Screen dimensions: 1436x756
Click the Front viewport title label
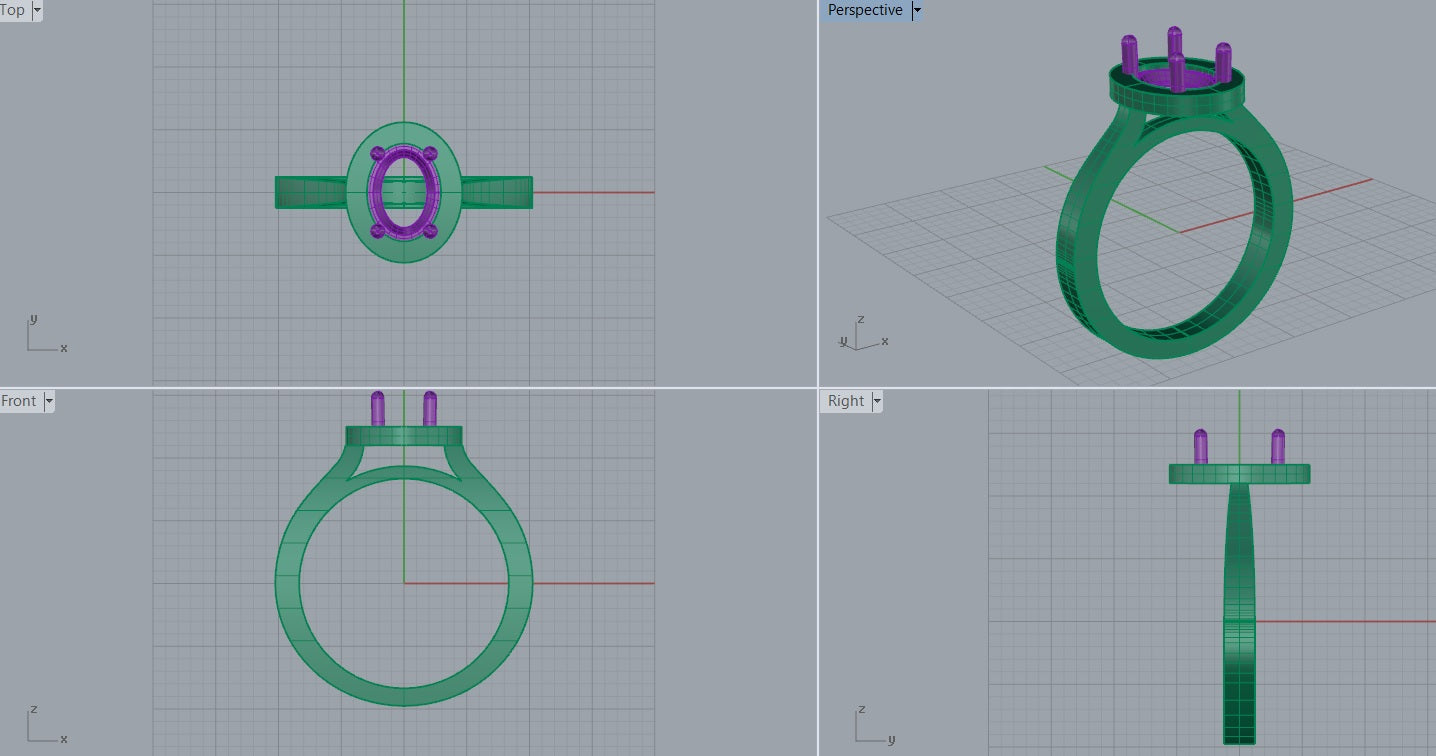coord(19,401)
